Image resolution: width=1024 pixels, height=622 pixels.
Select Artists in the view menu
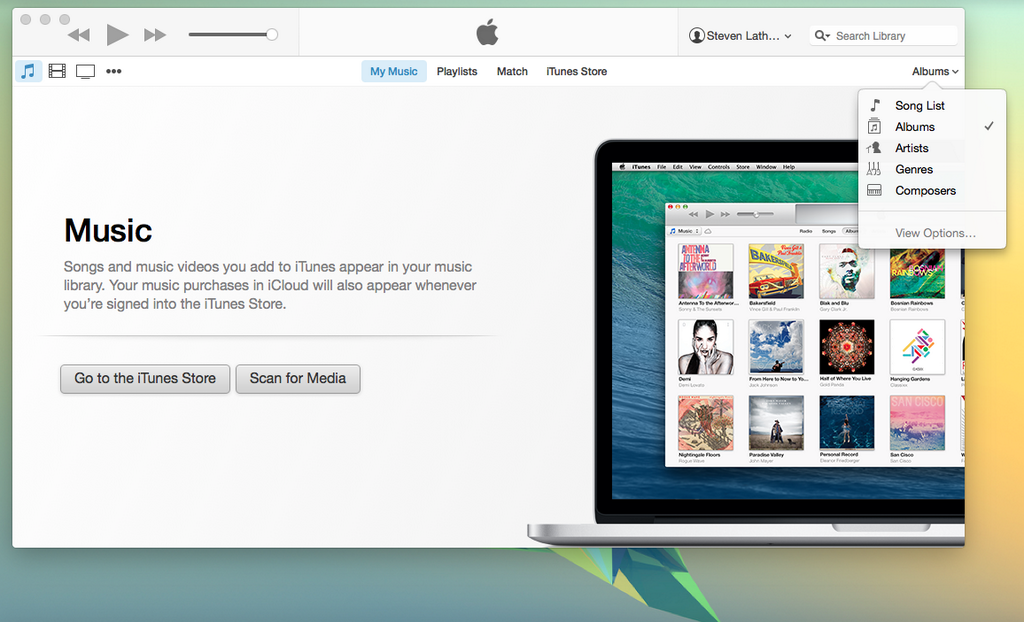point(912,148)
